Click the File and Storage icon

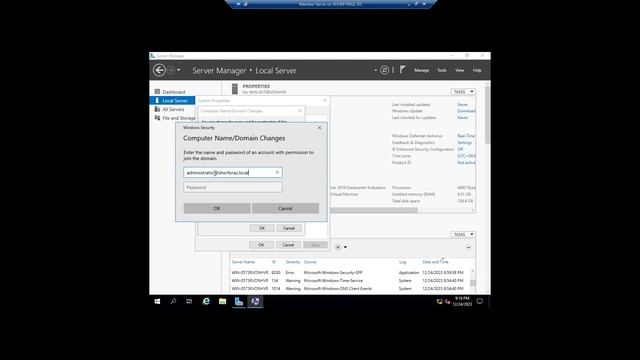(157, 118)
